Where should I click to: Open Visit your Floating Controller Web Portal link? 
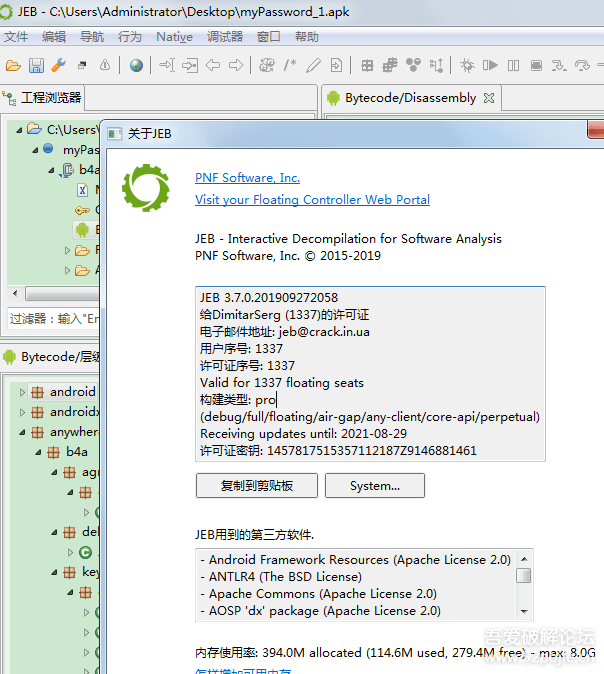click(312, 200)
